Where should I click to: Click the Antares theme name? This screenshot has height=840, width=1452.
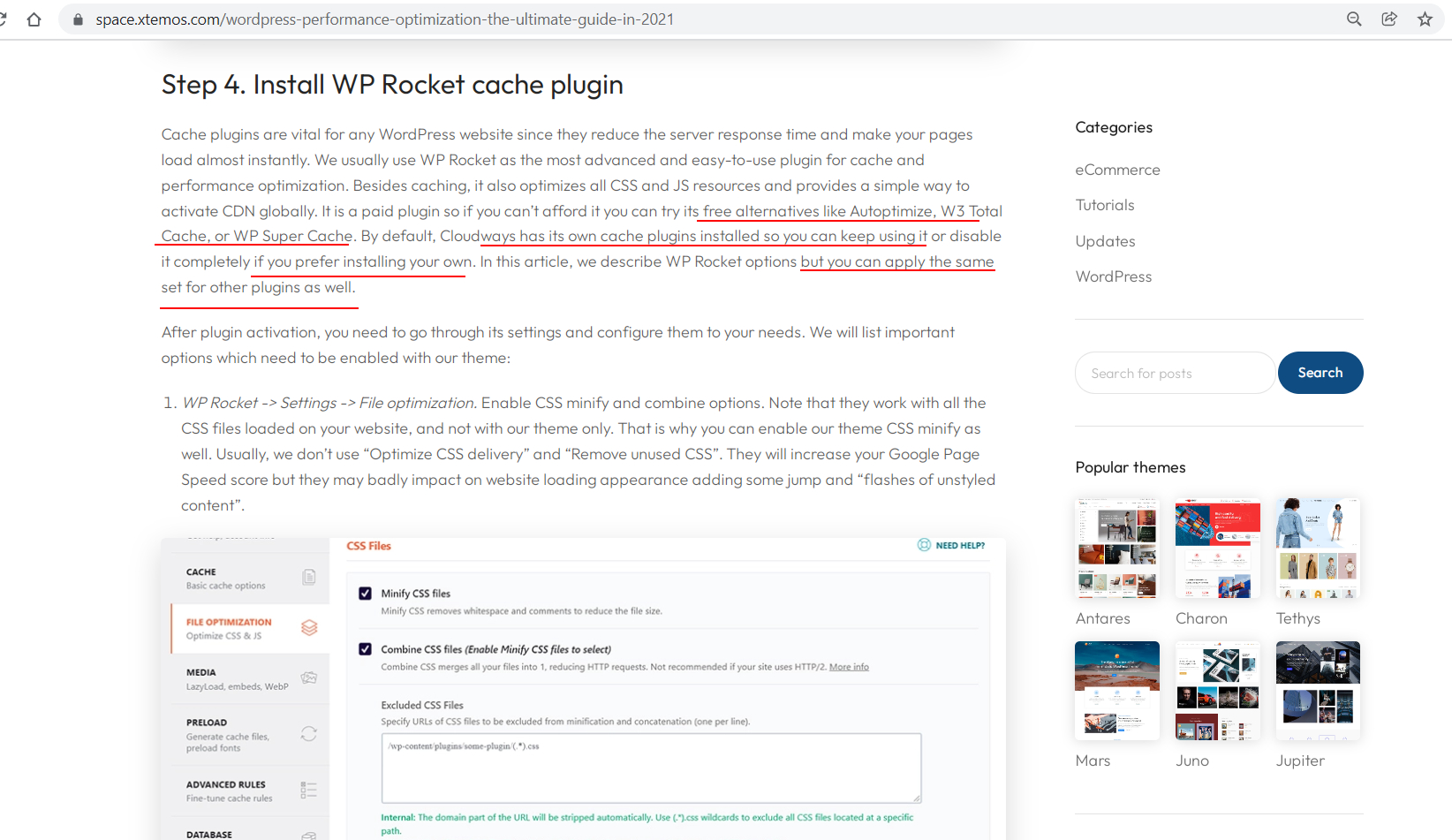tap(1102, 618)
